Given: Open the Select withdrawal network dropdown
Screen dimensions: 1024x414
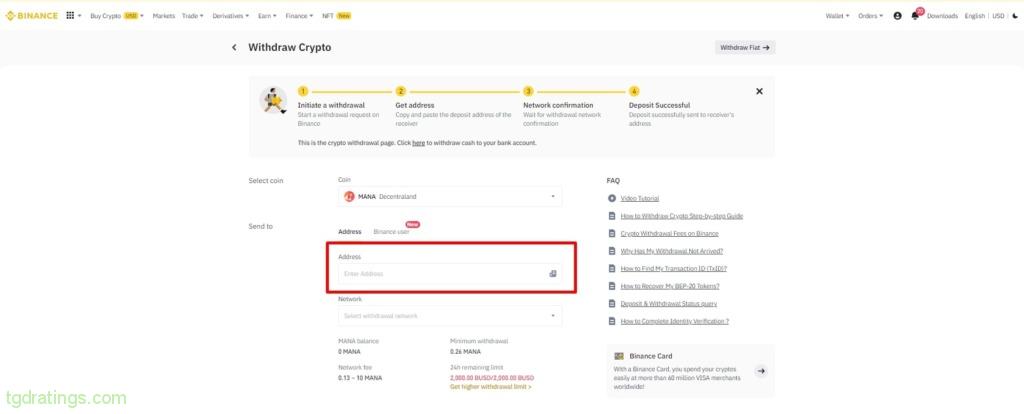Looking at the screenshot, I should pyautogui.click(x=450, y=316).
